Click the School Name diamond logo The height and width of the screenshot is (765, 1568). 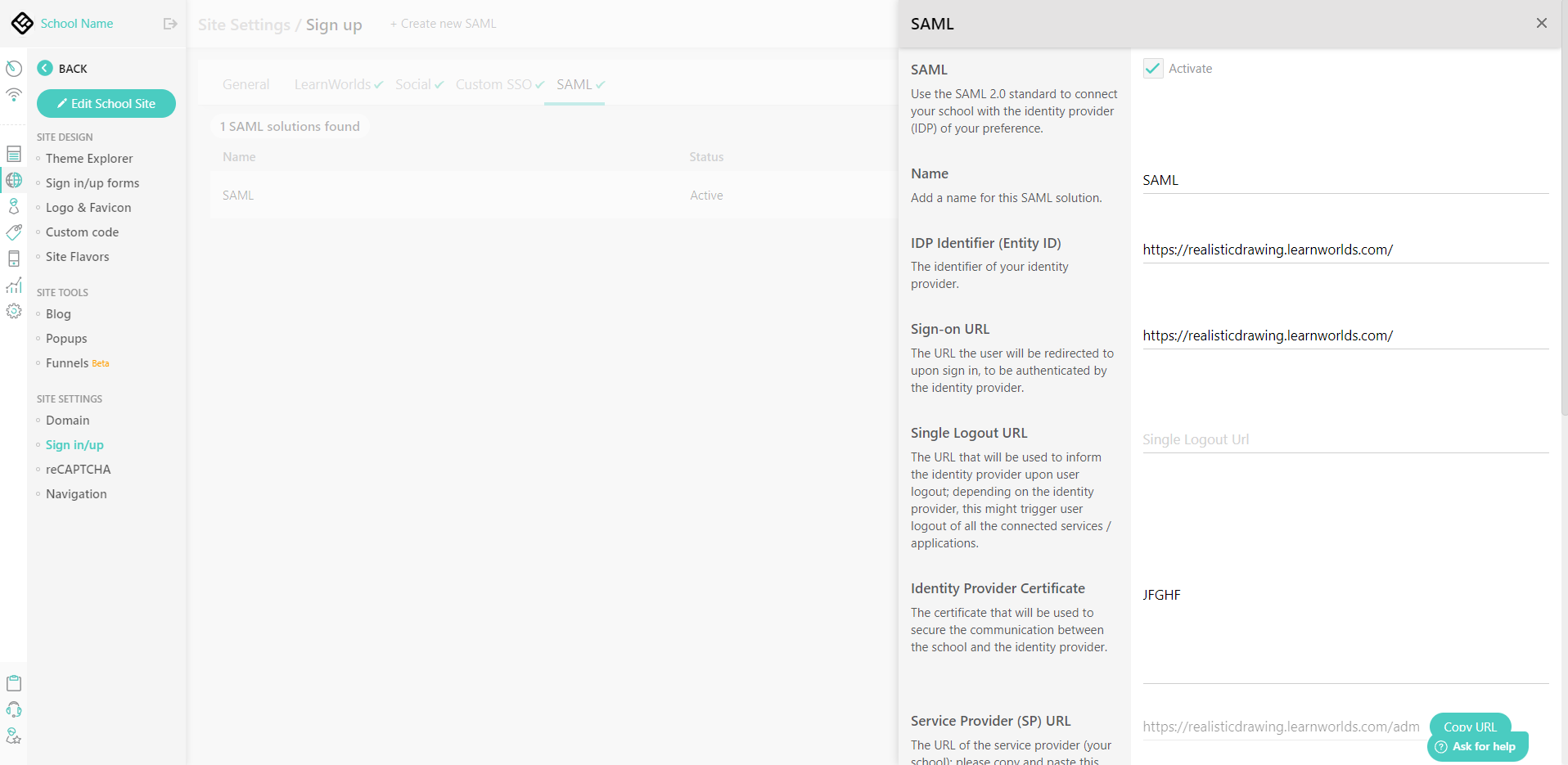(22, 23)
